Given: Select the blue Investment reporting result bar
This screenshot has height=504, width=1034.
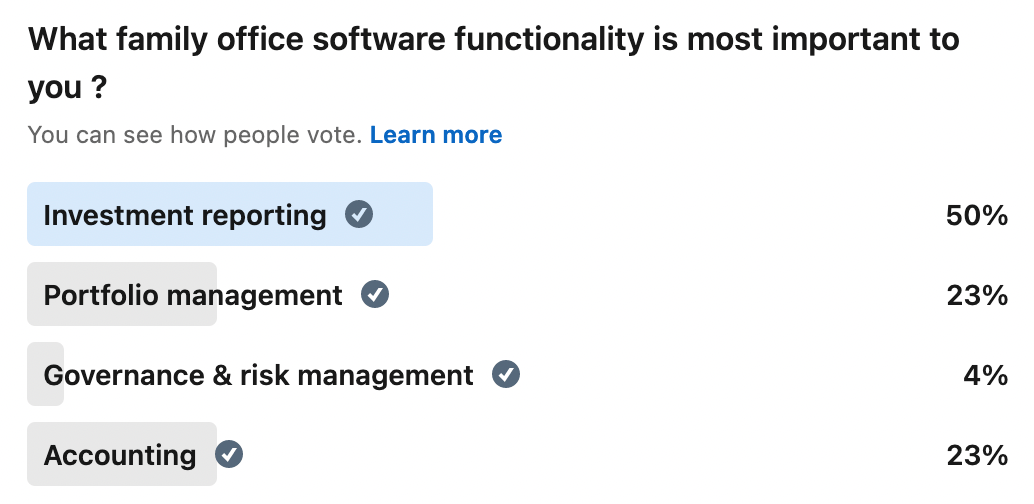Looking at the screenshot, I should tap(229, 214).
